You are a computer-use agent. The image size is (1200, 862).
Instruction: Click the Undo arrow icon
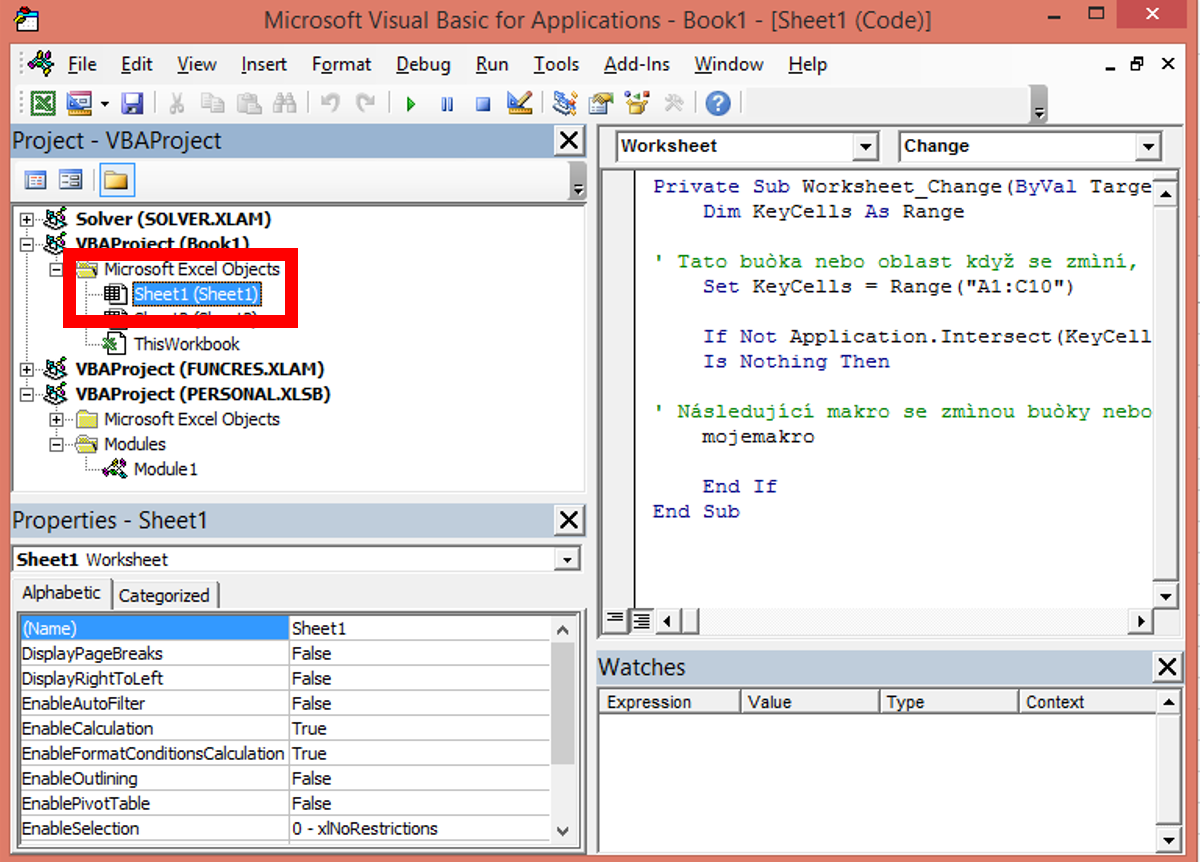(x=330, y=103)
